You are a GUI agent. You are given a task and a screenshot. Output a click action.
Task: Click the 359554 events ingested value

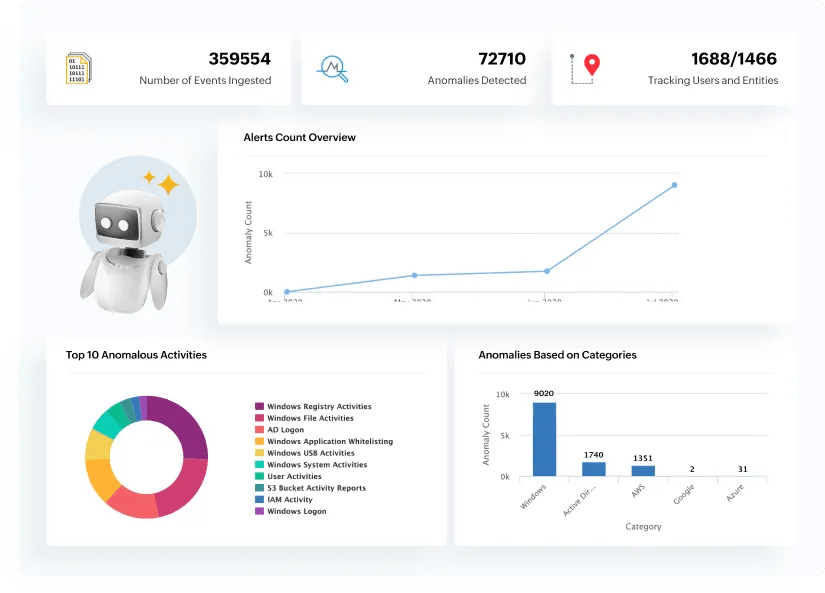(239, 58)
